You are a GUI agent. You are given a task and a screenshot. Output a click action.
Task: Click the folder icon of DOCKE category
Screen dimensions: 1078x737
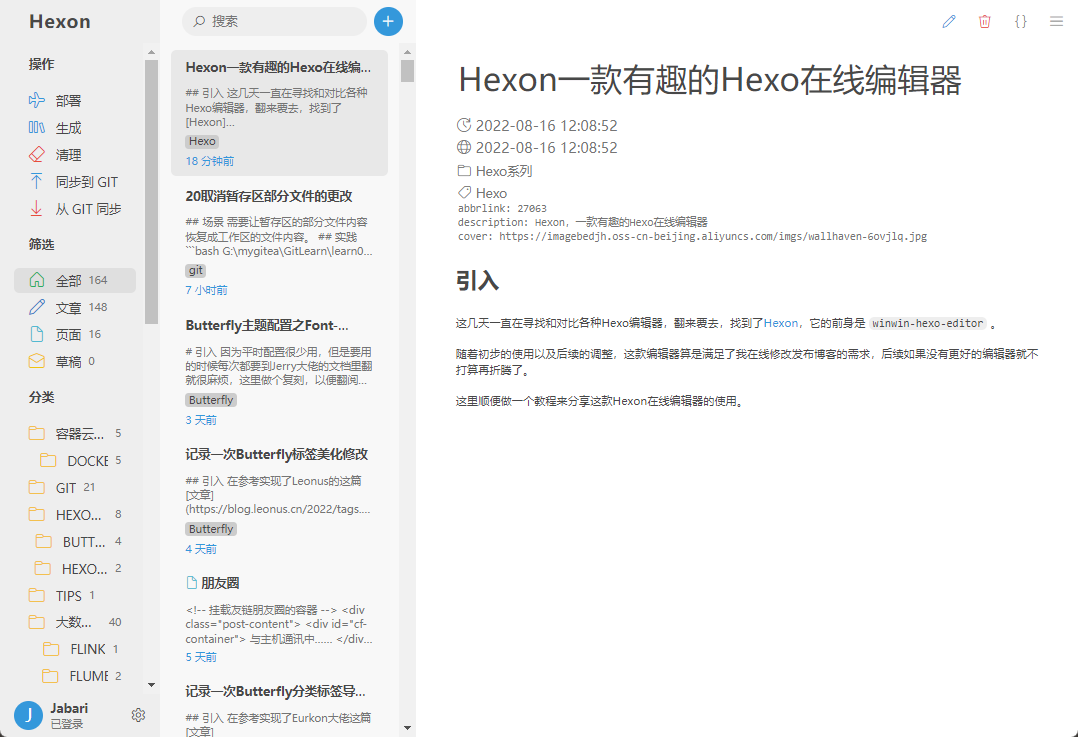point(48,461)
